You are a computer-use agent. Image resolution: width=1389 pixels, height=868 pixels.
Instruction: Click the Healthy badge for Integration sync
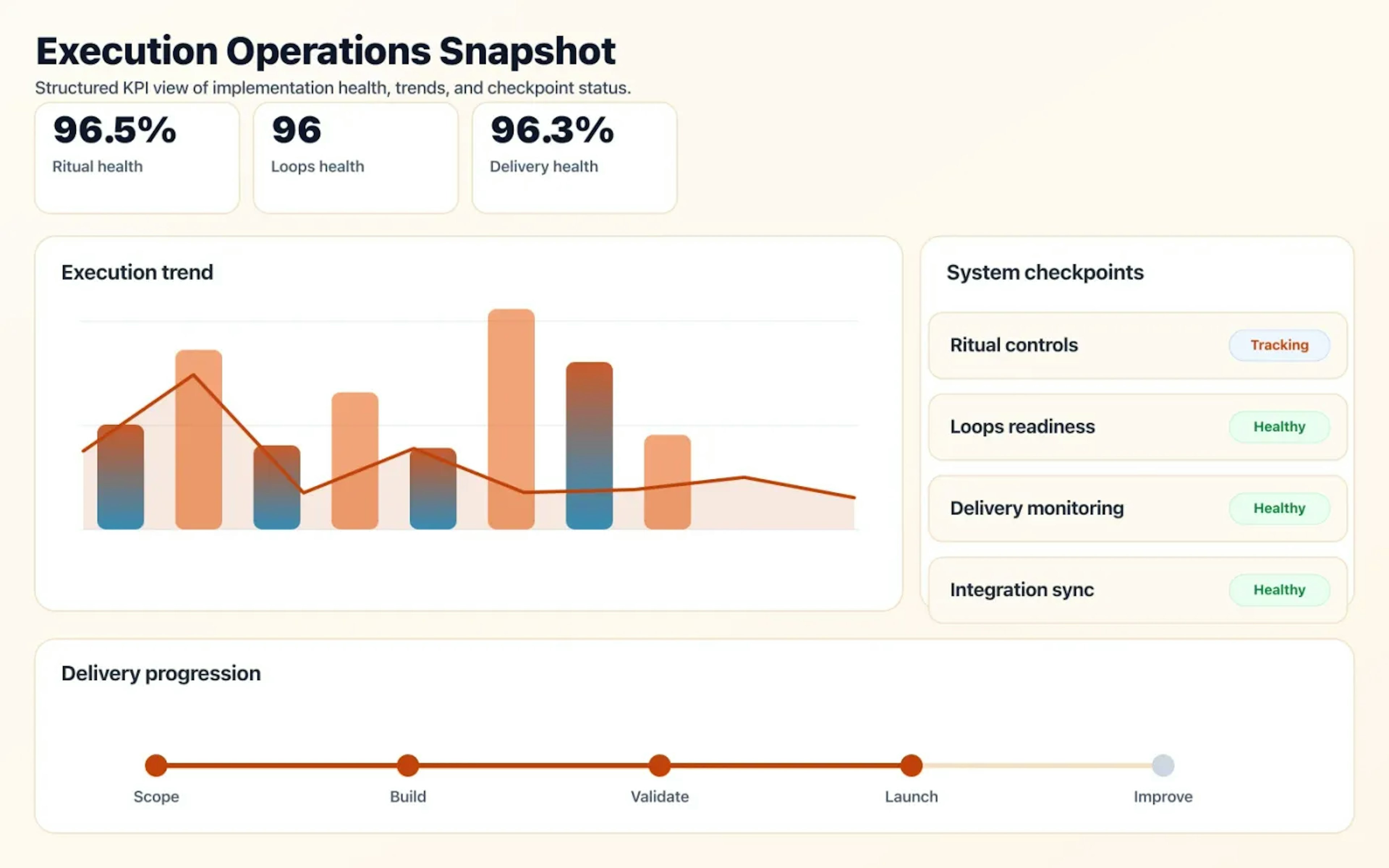[1280, 590]
